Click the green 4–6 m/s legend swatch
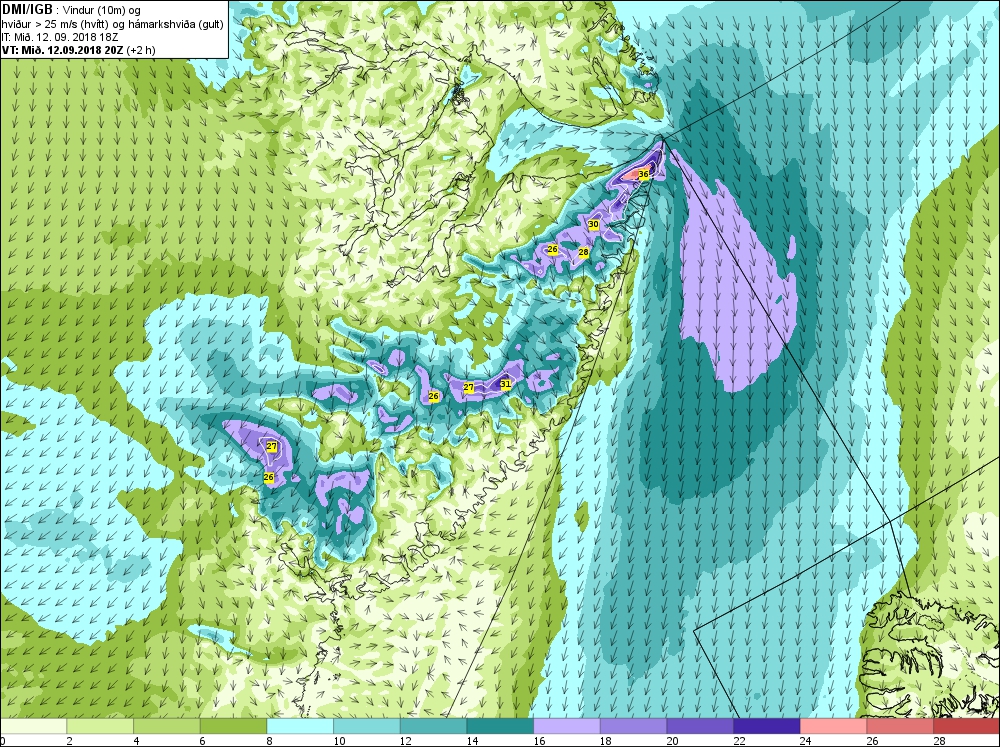 point(166,726)
